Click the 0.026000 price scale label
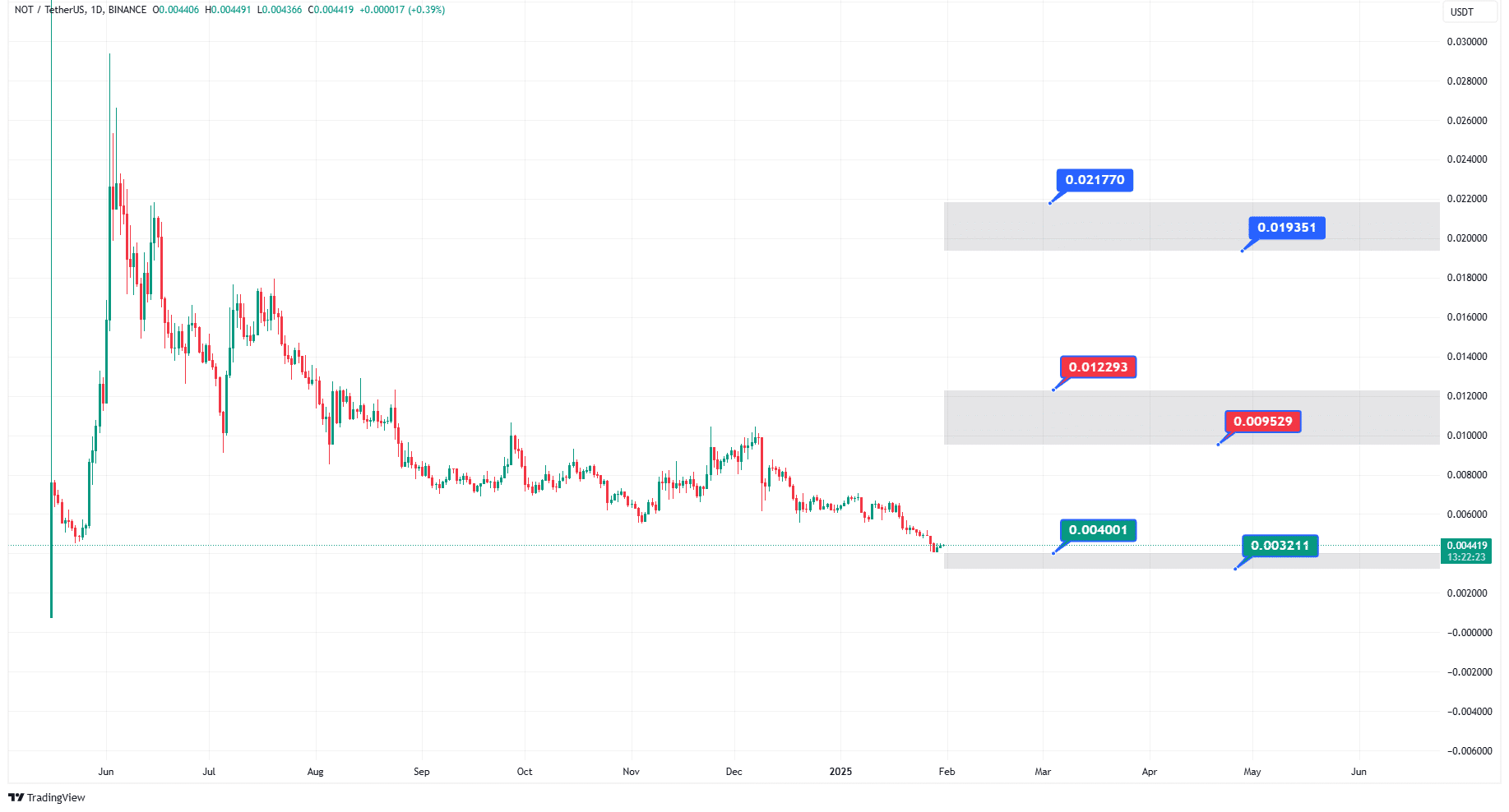 [1467, 121]
